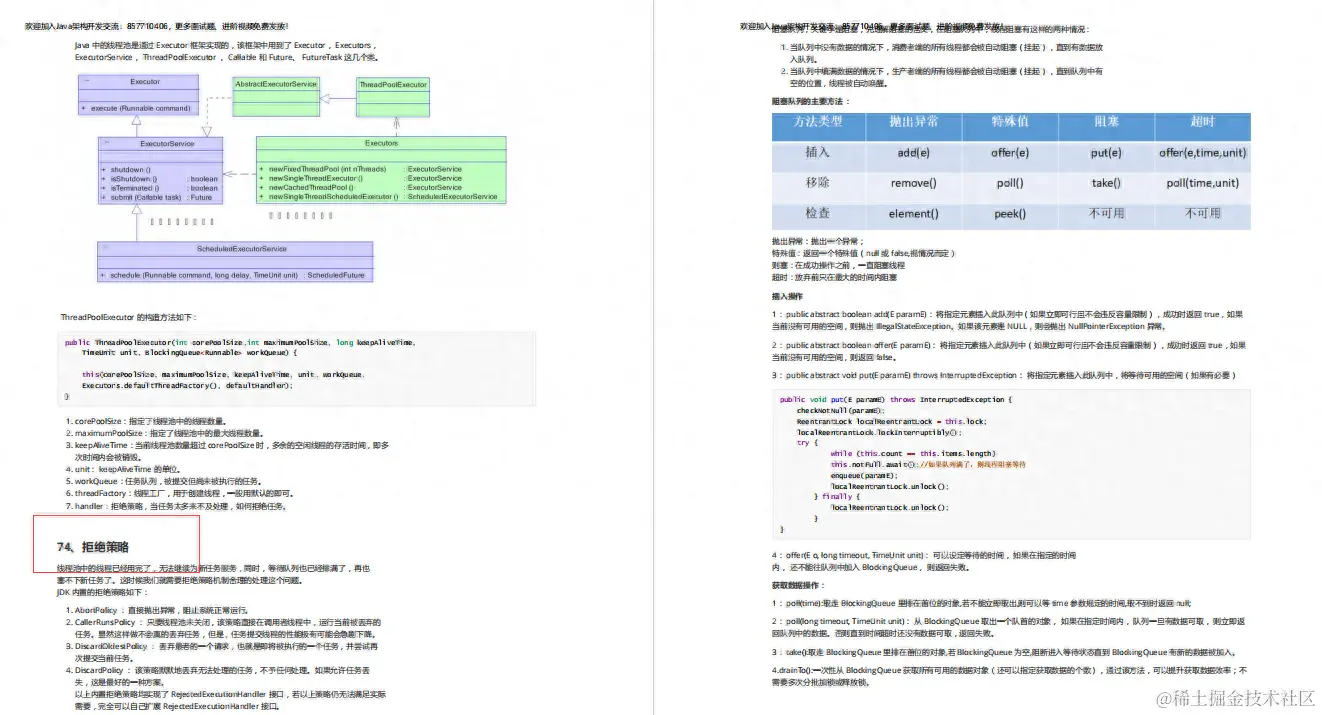
Task: Click 'schedule (Runnable command, long delay...' row
Action: coord(234,275)
